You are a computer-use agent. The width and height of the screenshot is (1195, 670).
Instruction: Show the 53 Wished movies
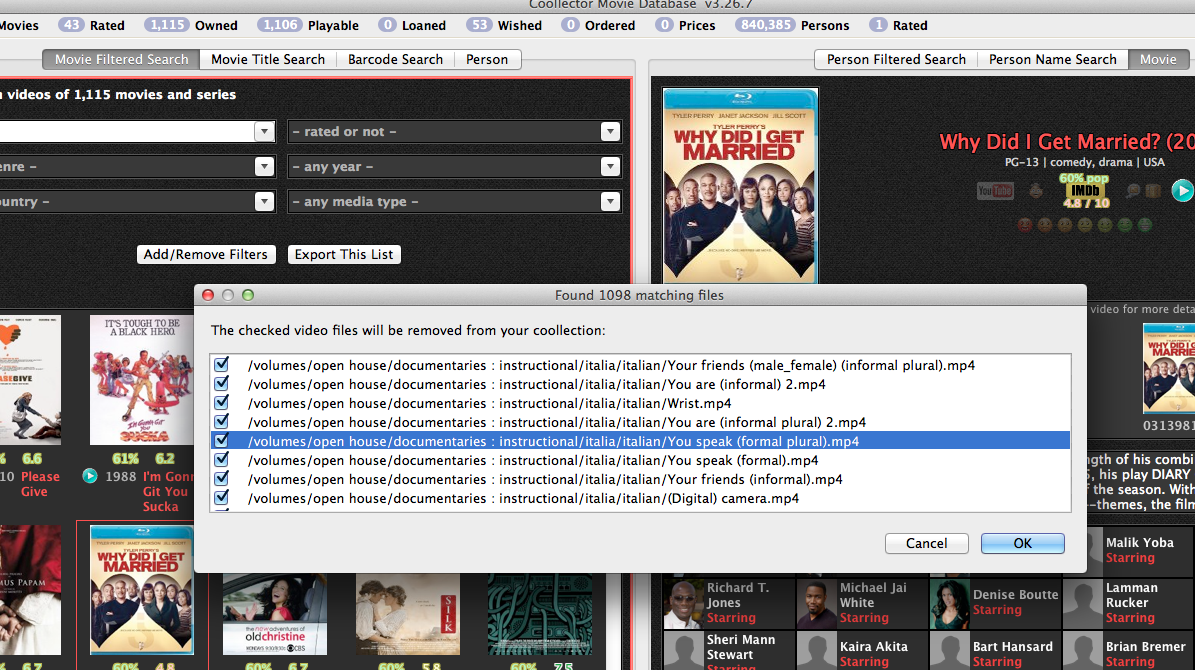click(x=504, y=25)
